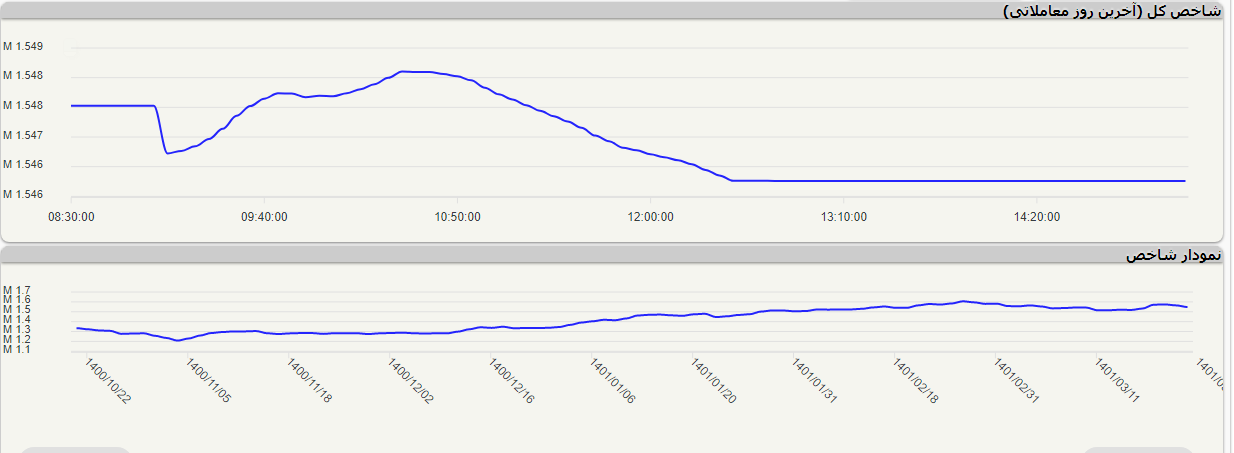Click the M 1.549 y-axis label

23,46
